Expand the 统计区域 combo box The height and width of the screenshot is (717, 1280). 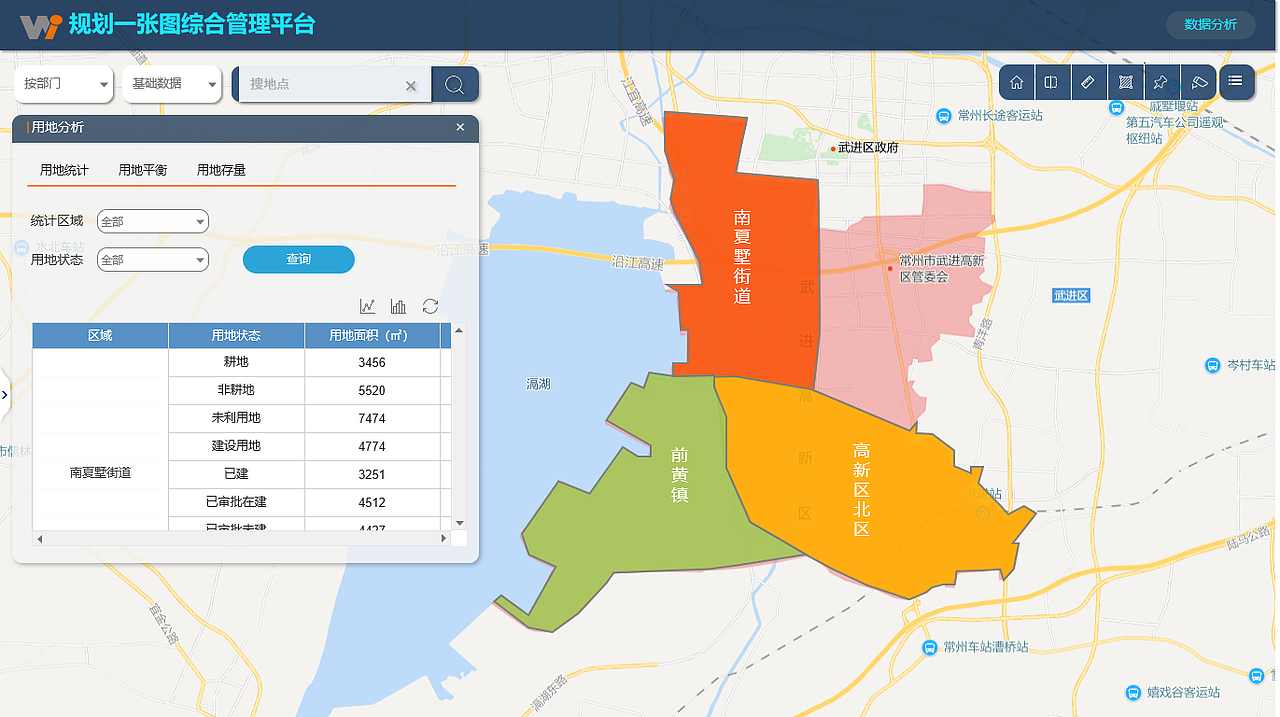point(153,221)
